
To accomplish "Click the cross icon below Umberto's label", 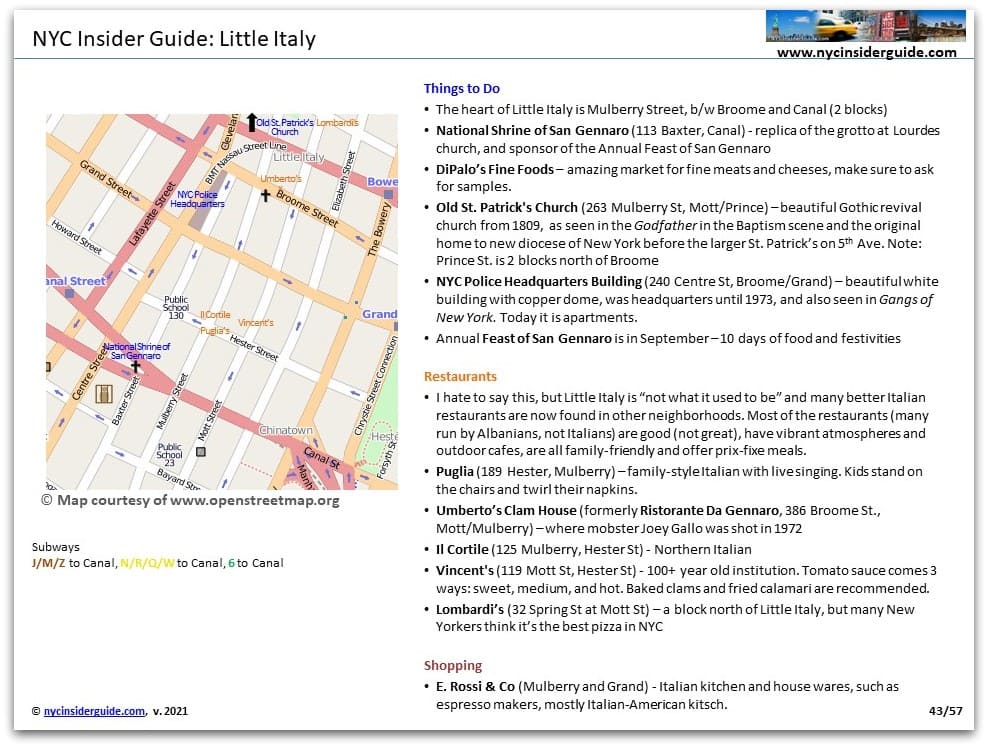I will [x=265, y=195].
